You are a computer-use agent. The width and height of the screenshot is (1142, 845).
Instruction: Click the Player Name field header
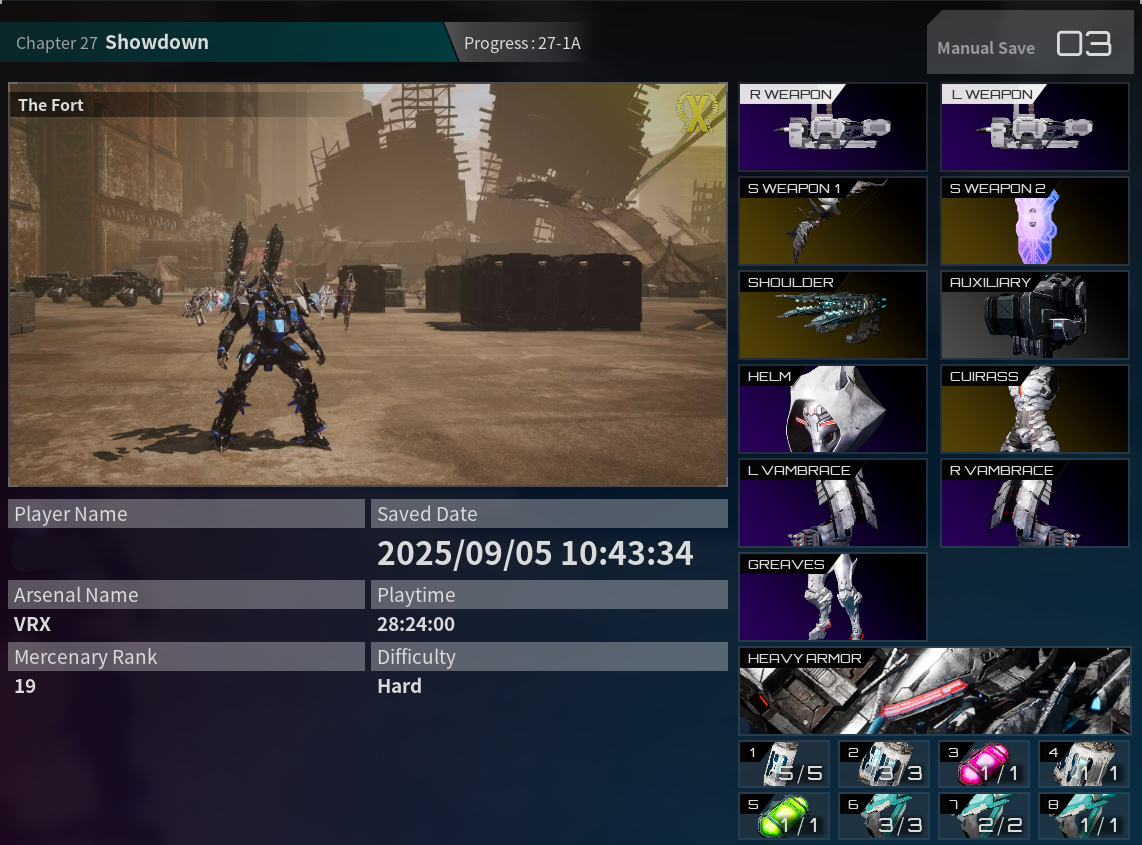pyautogui.click(x=186, y=514)
